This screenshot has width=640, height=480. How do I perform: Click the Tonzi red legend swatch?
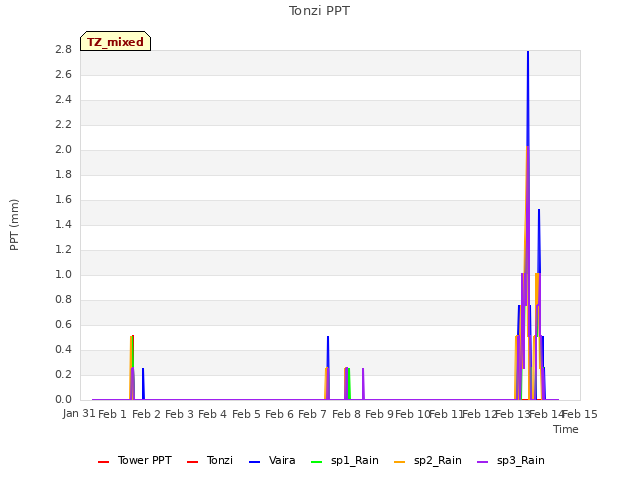[x=192, y=462]
